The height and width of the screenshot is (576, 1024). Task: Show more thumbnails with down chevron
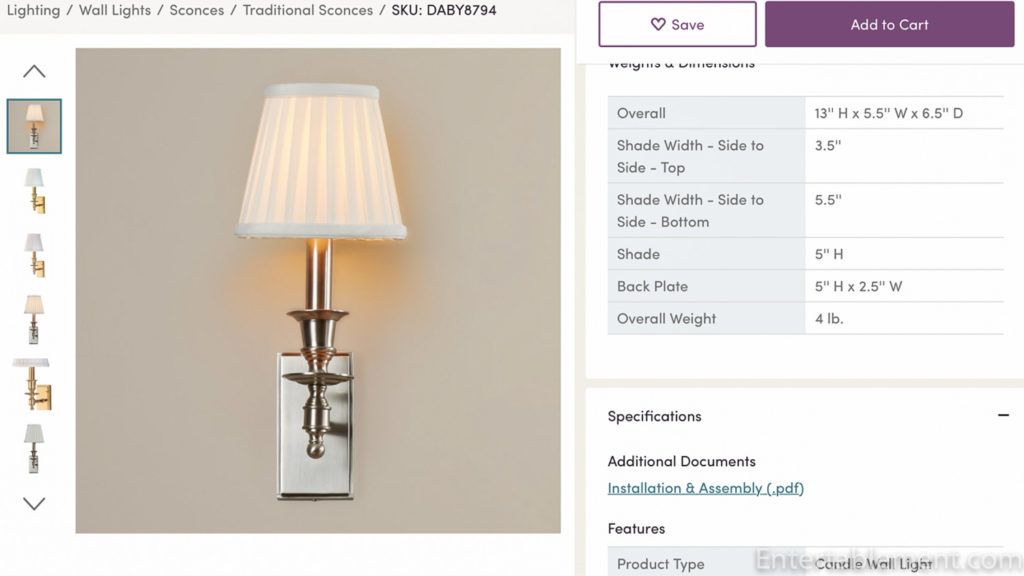coord(34,504)
